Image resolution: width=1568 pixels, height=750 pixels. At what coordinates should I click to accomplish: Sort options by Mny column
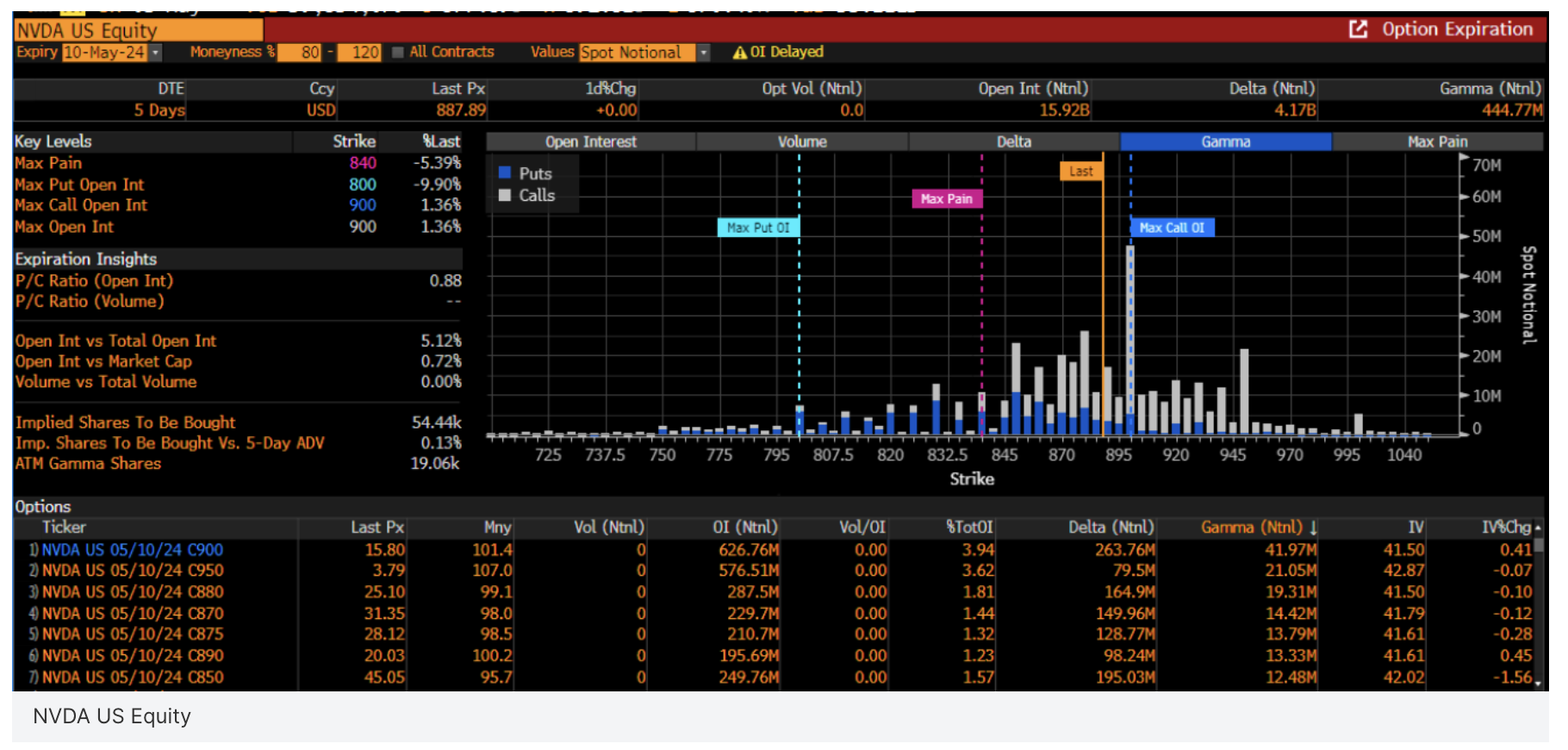[x=497, y=528]
